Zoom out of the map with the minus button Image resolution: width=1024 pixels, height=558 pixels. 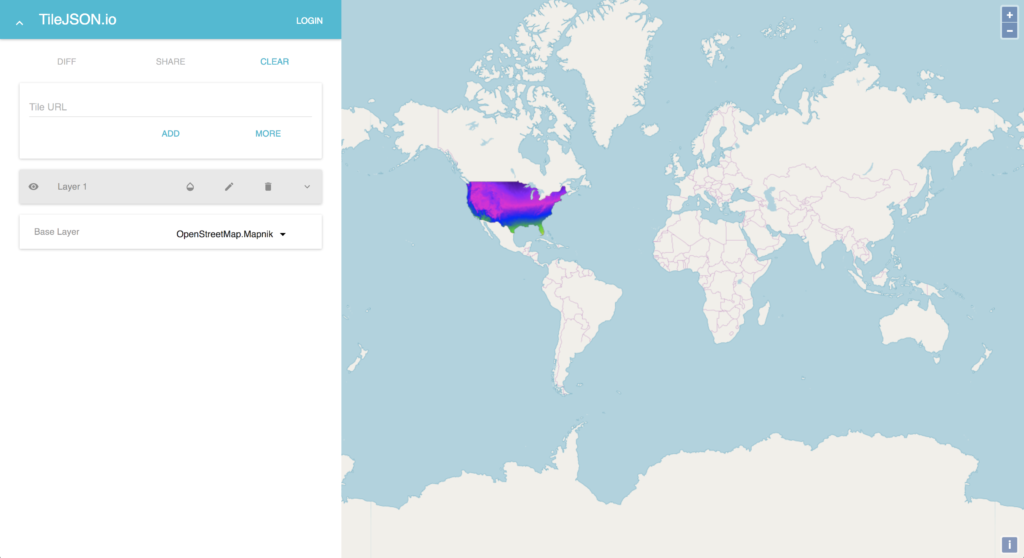tap(1009, 31)
